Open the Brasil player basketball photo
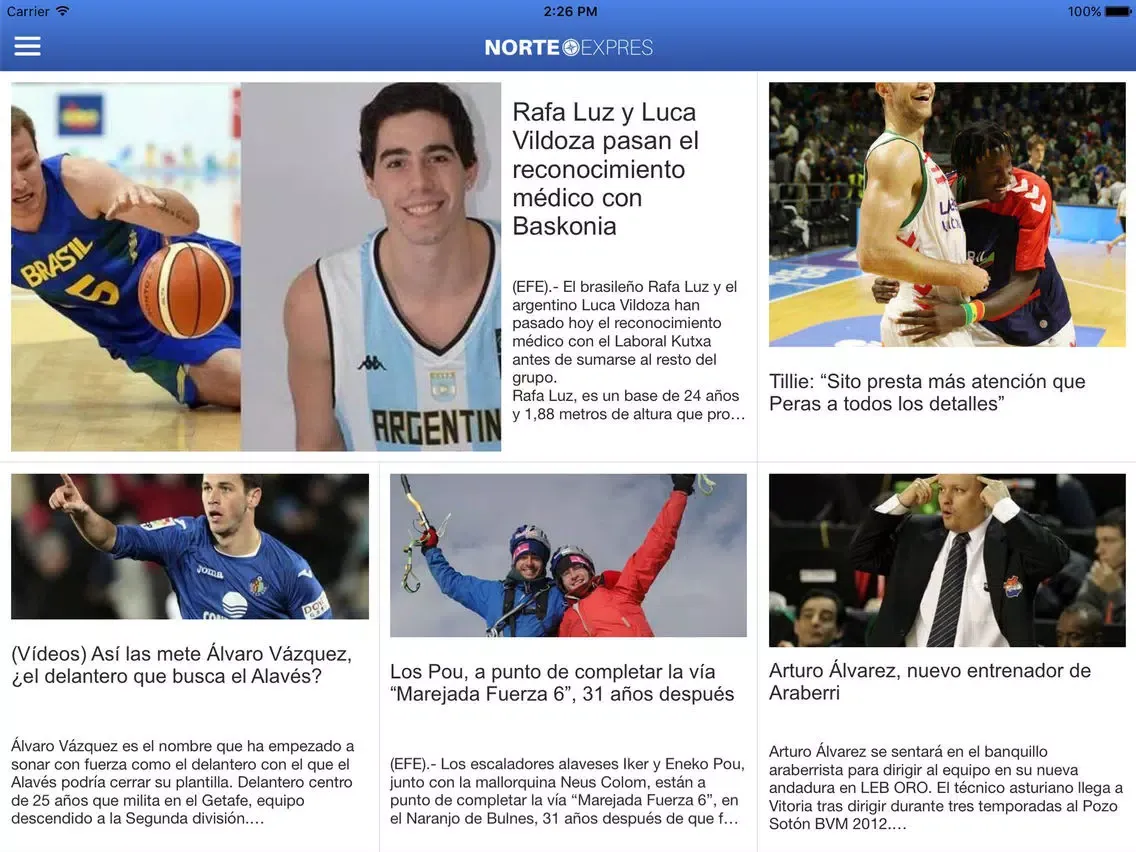 (x=126, y=267)
